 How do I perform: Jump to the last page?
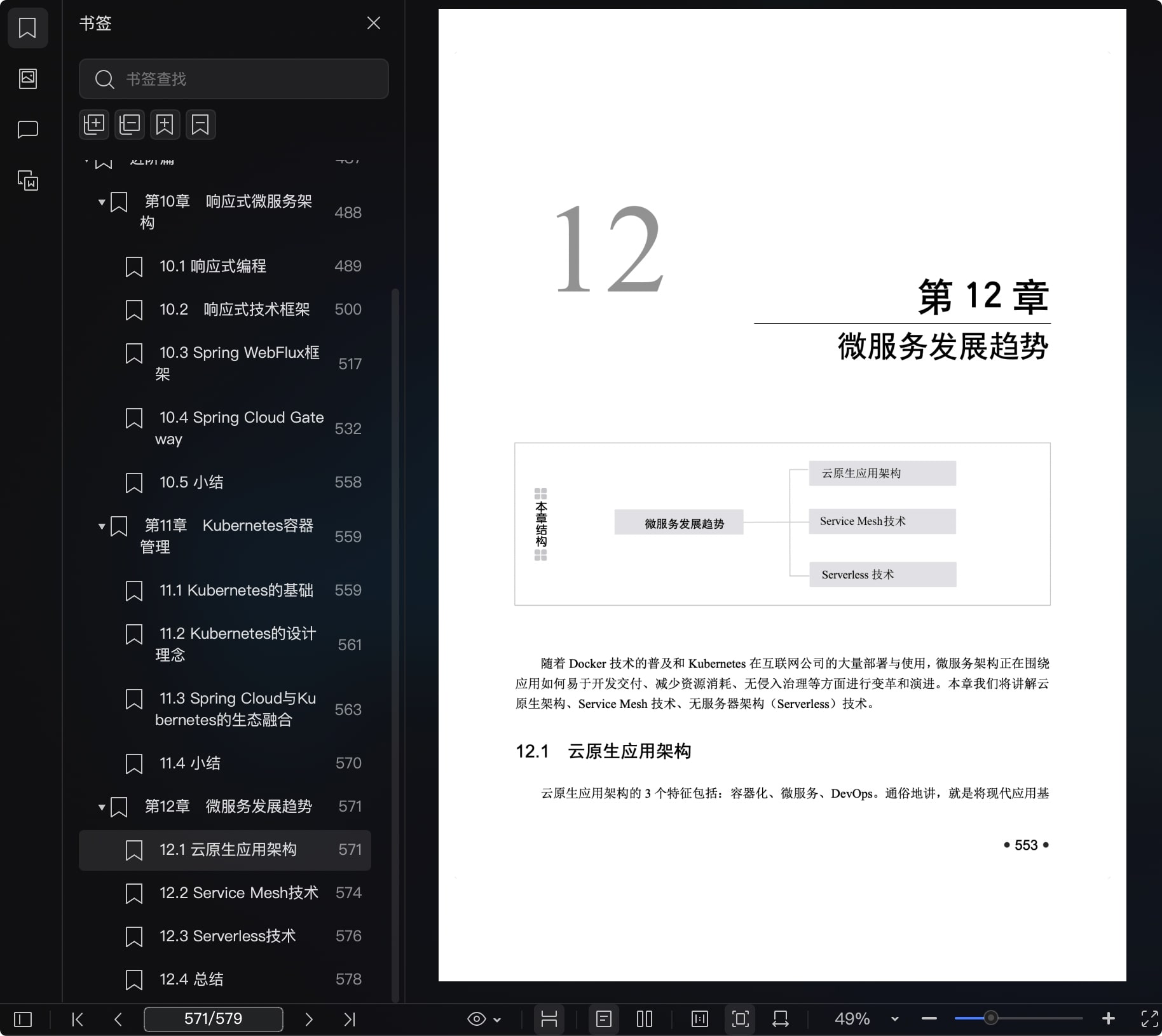pos(350,1019)
